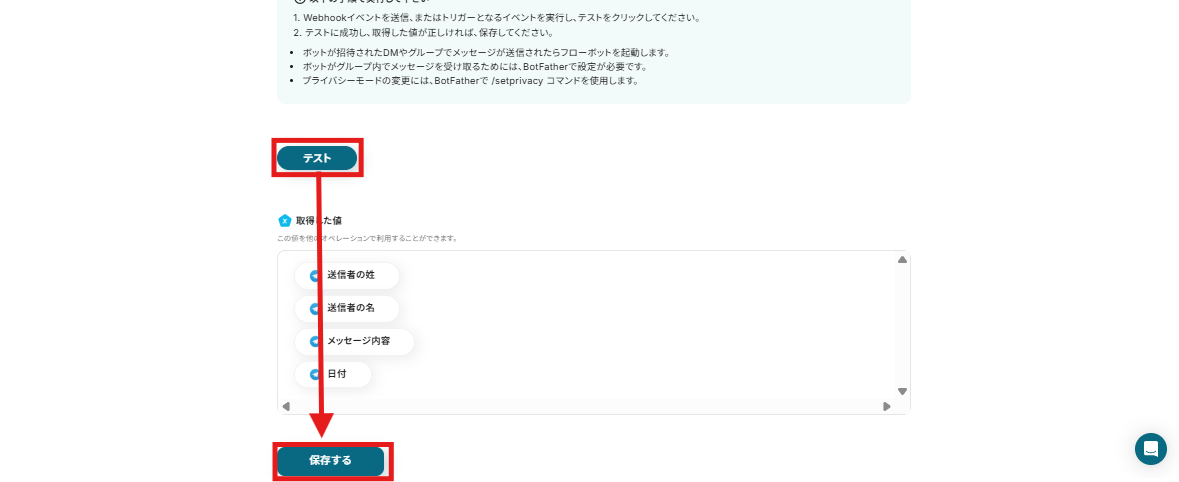
Task: Save settings with 保存する button
Action: [330, 460]
